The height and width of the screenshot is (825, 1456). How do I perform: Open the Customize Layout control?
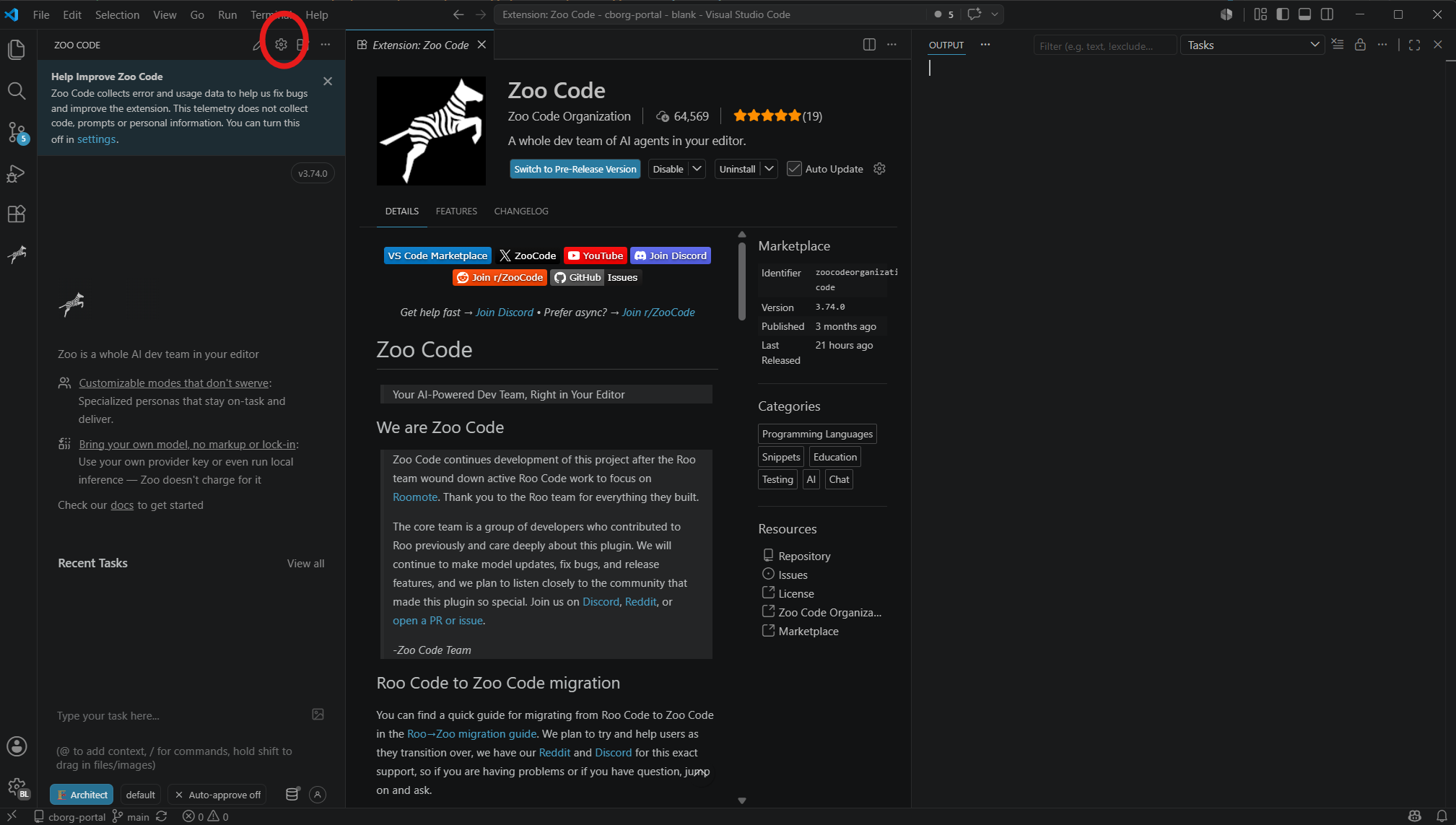click(x=1260, y=14)
